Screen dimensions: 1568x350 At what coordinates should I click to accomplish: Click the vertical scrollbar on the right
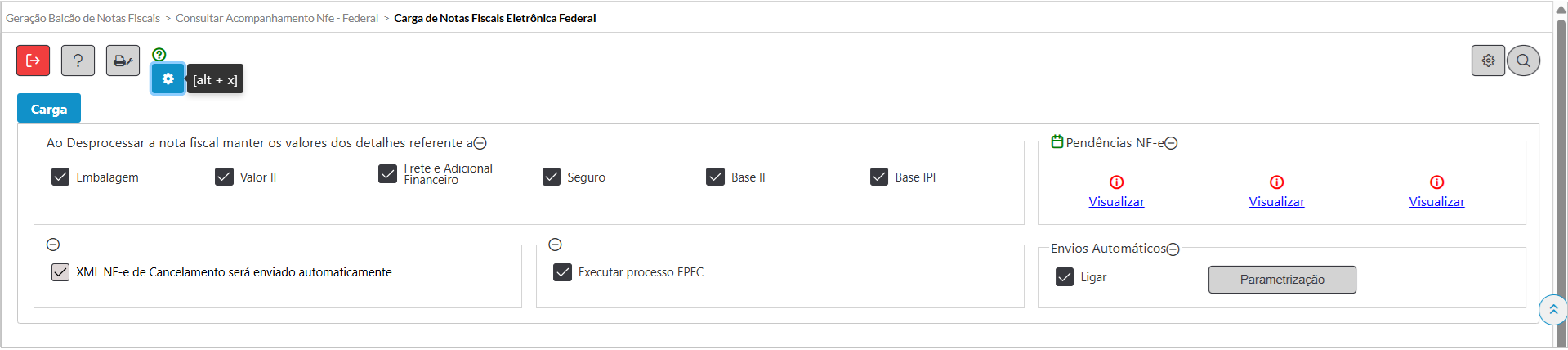pyautogui.click(x=1561, y=164)
